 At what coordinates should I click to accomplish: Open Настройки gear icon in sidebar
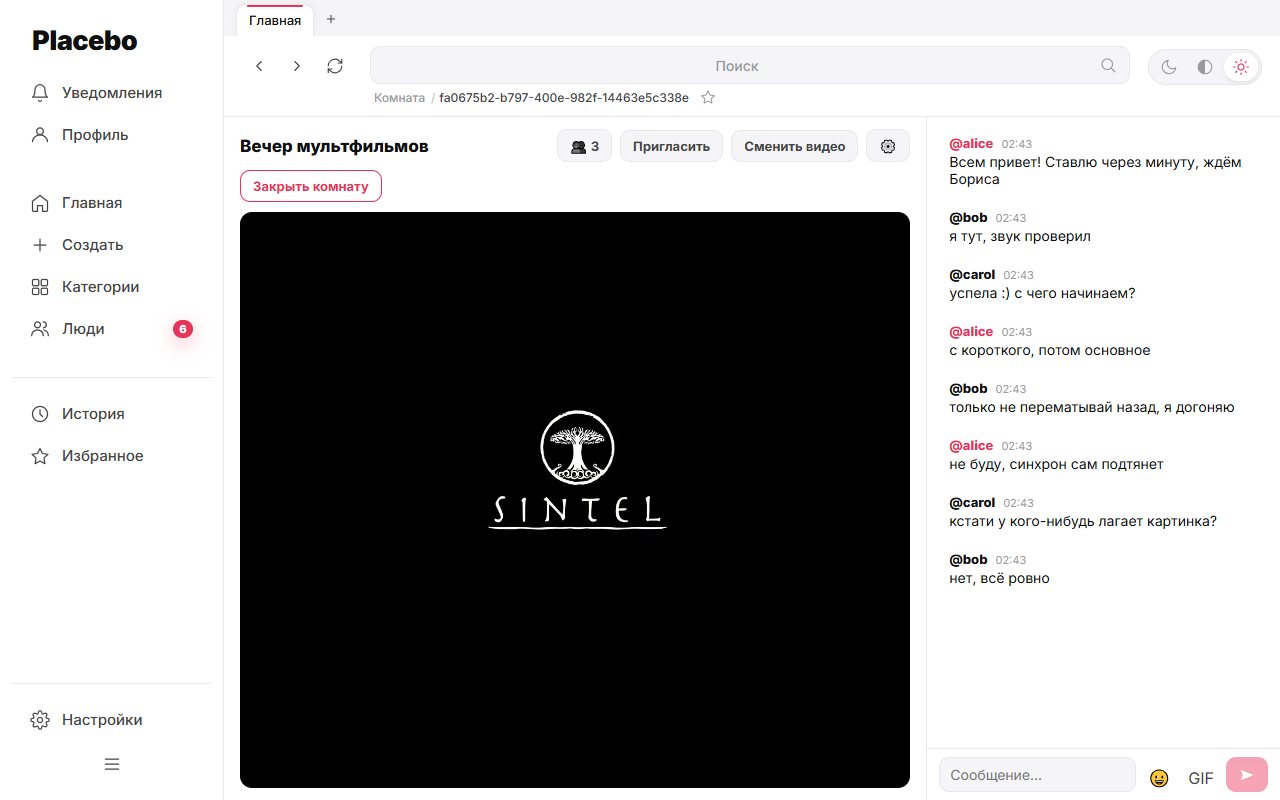40,720
